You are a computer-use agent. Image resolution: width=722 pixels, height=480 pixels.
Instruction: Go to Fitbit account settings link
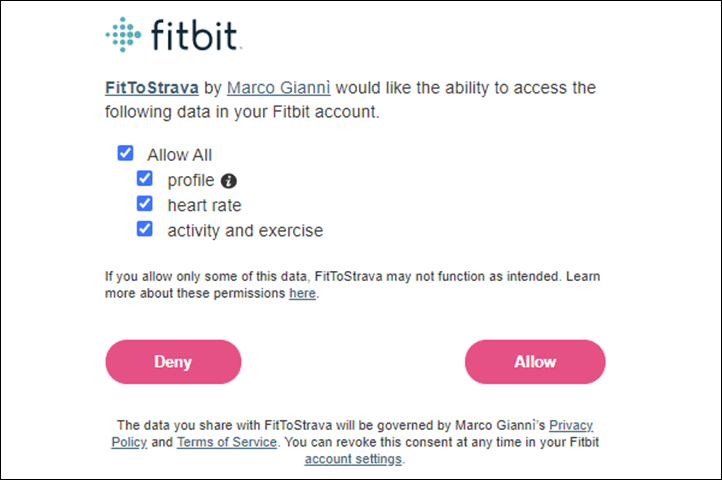point(353,459)
